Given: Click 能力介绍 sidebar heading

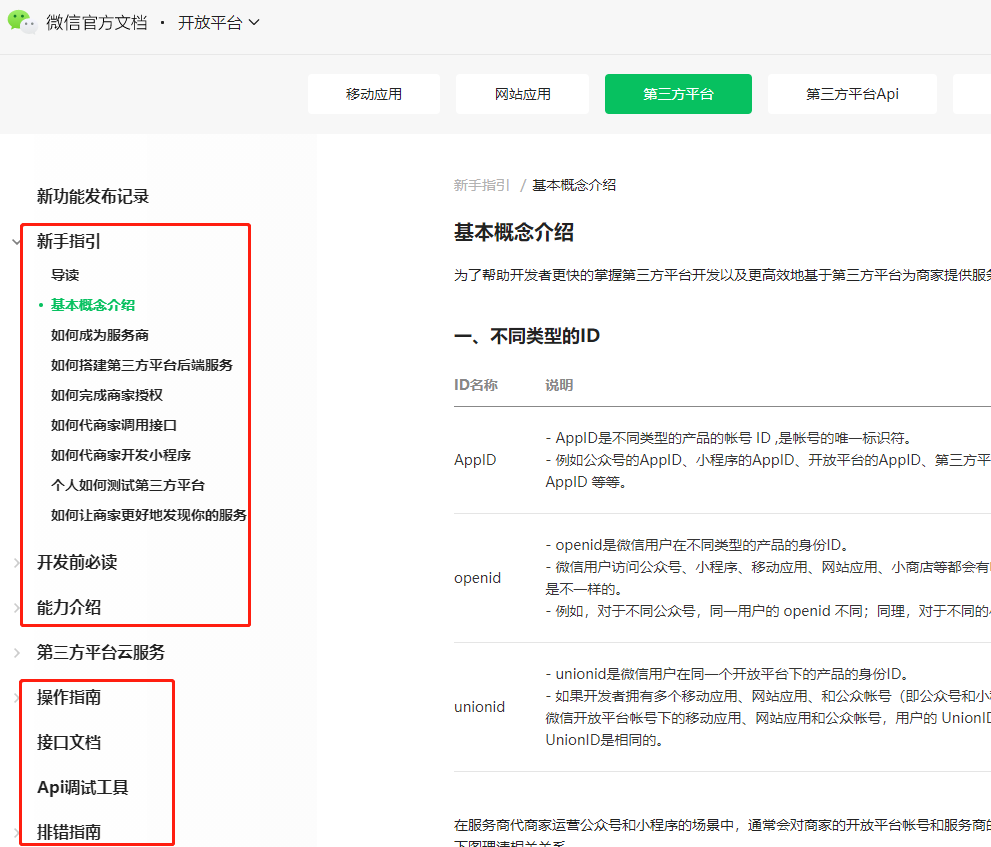Looking at the screenshot, I should tap(69, 608).
